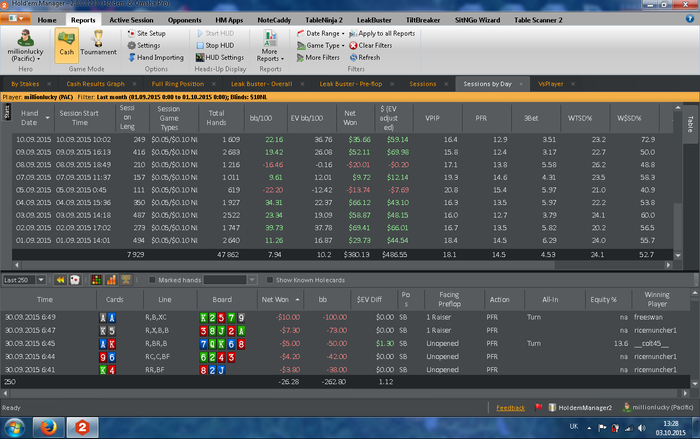
Task: Open More Reports menu
Action: pos(270,46)
